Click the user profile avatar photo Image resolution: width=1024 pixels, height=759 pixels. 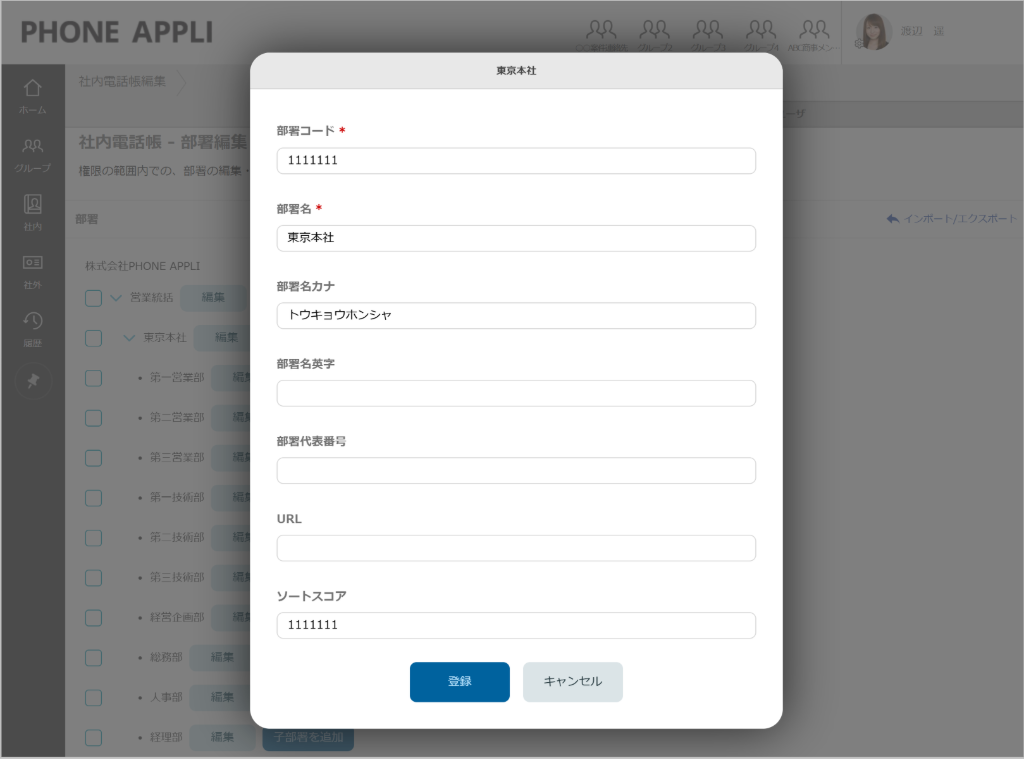(x=873, y=32)
